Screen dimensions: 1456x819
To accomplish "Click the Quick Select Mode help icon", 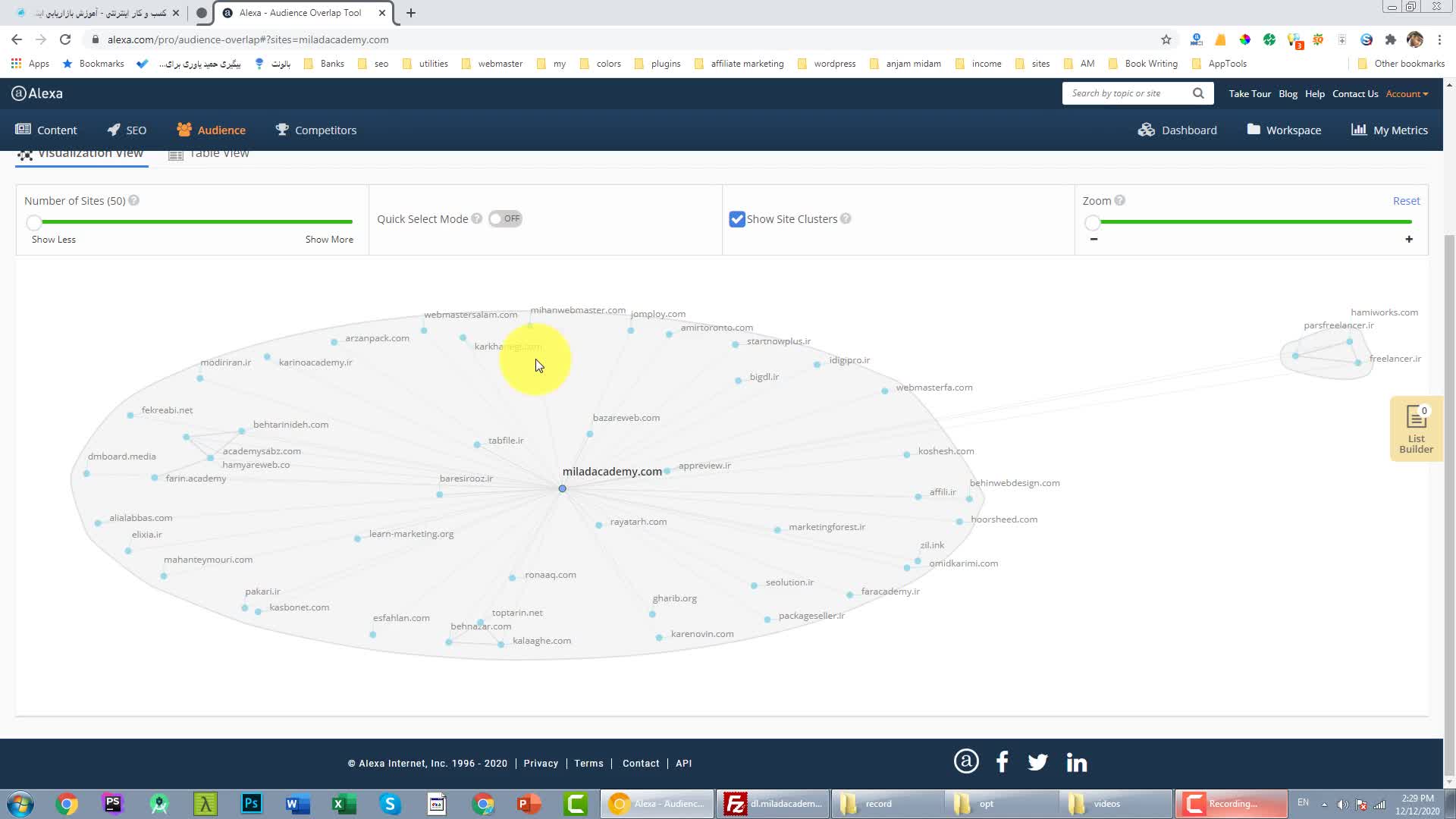I will [x=476, y=219].
